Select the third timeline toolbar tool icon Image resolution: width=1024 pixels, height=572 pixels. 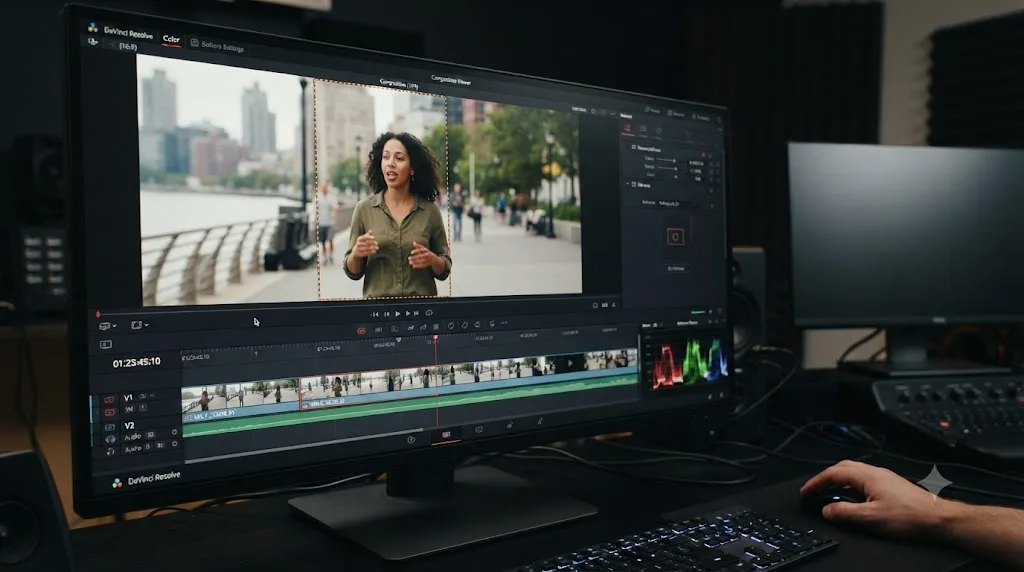[394, 329]
